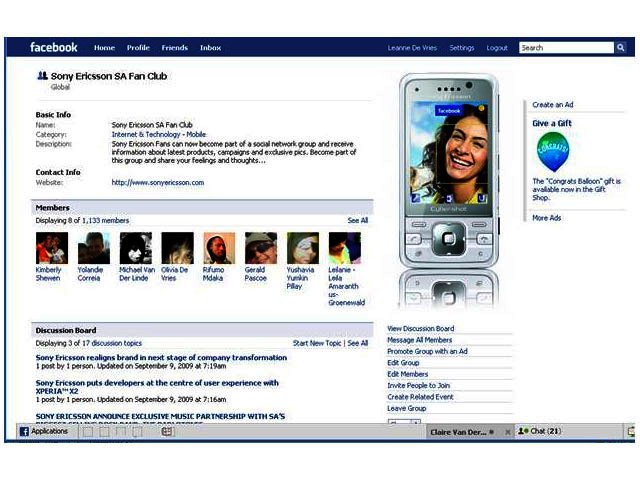Open the Settings menu in header
640x480 pixels.
pos(462,48)
